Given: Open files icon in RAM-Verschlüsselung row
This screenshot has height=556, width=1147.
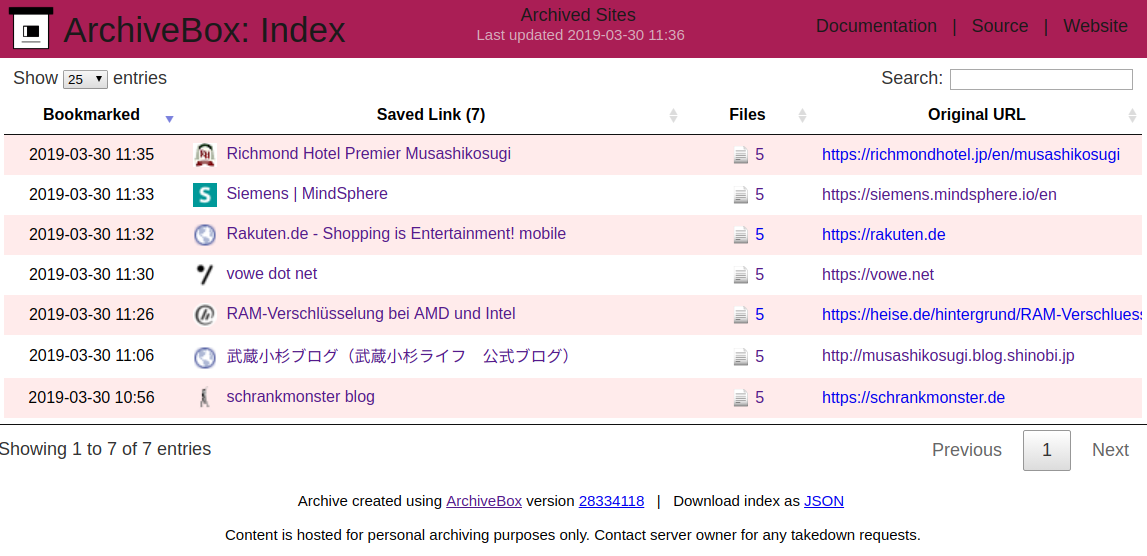Looking at the screenshot, I should click(x=741, y=315).
